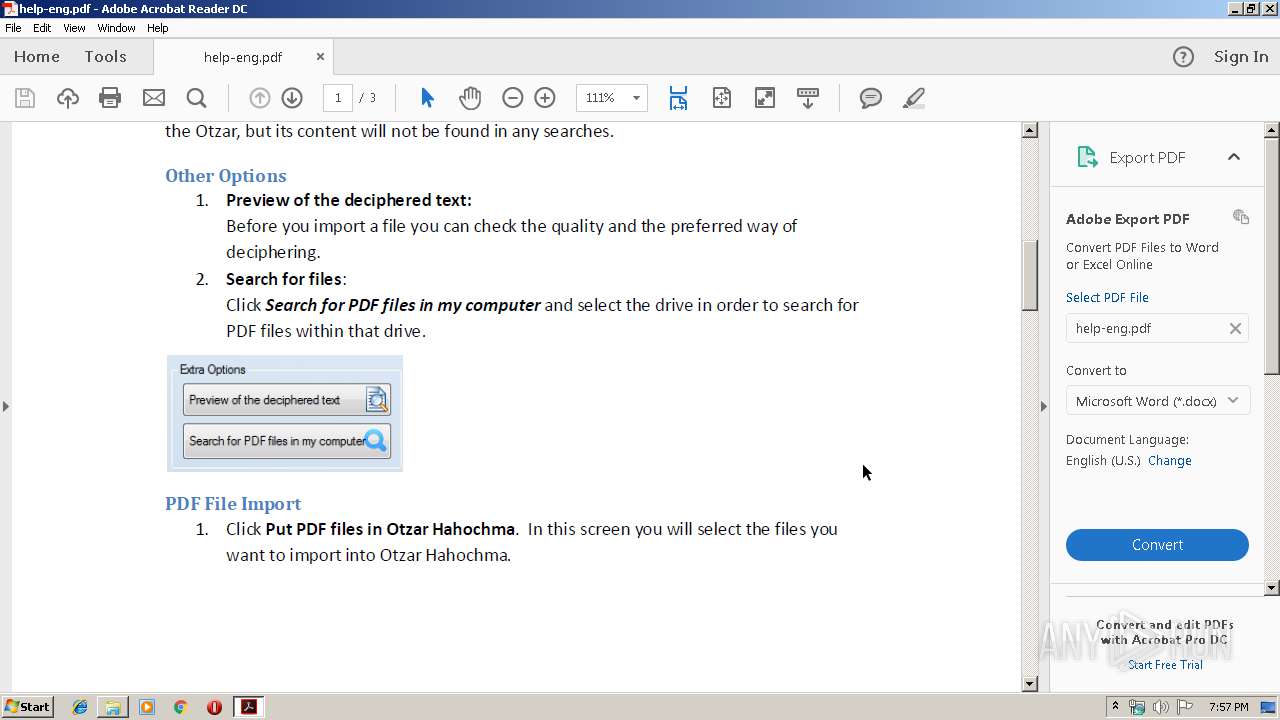Image resolution: width=1280 pixels, height=720 pixels.
Task: Click the document scrollbar down arrow
Action: coord(1029,684)
